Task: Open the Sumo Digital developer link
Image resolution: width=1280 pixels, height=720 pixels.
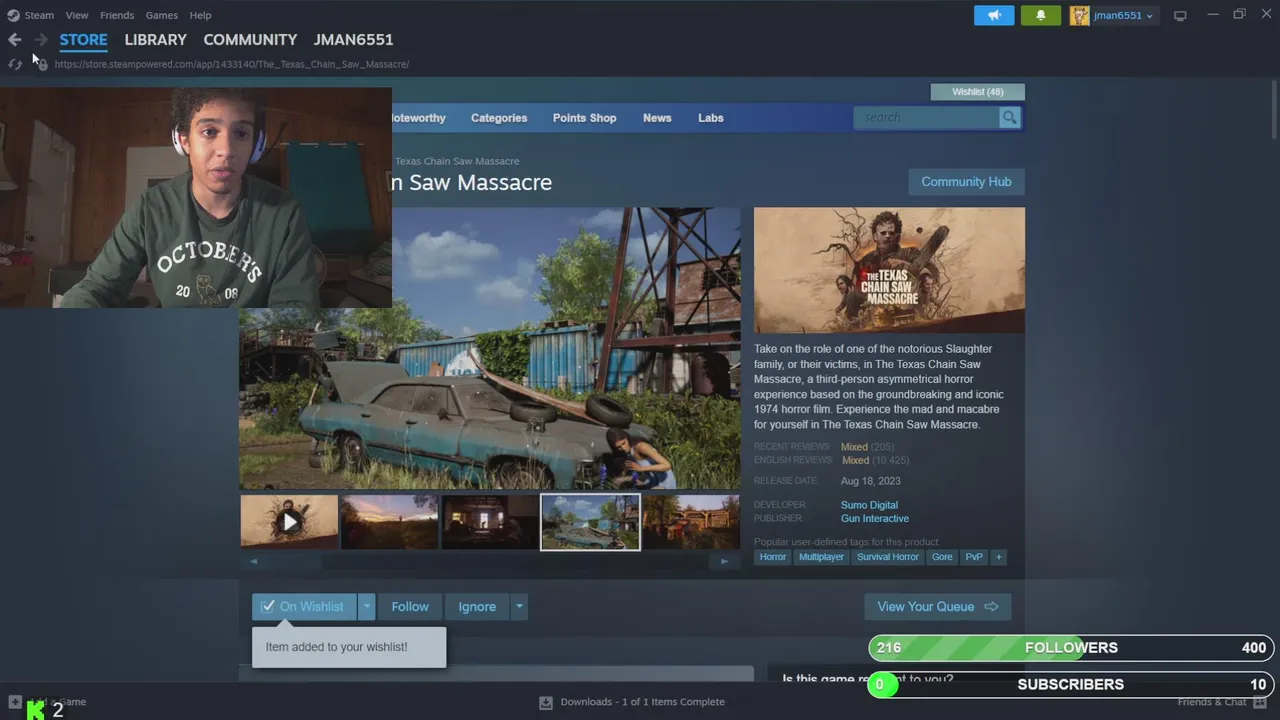Action: pyautogui.click(x=869, y=505)
